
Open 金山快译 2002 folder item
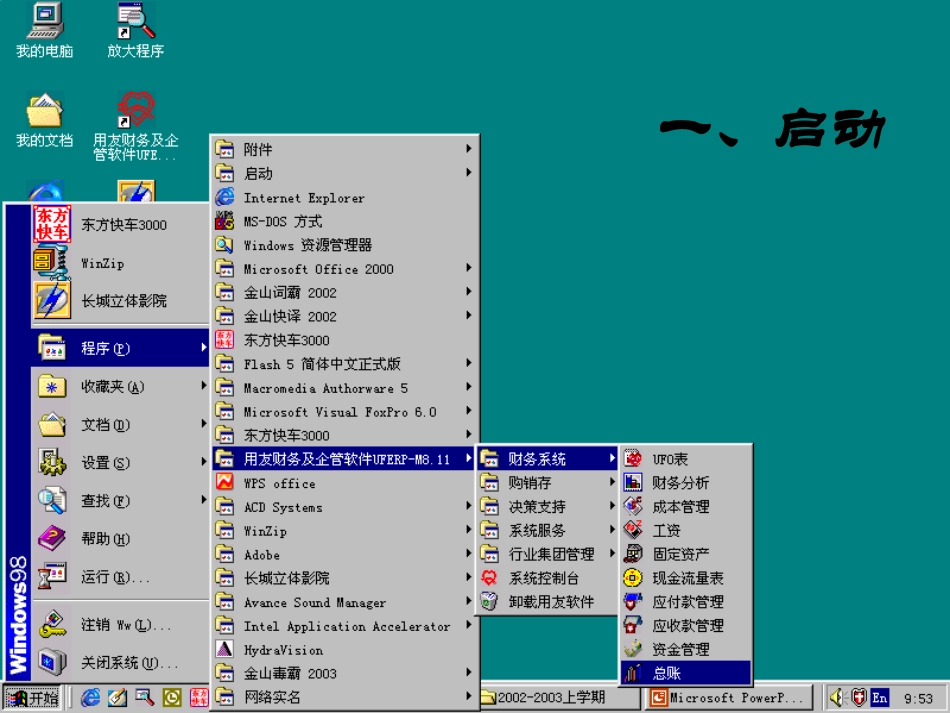coord(344,316)
